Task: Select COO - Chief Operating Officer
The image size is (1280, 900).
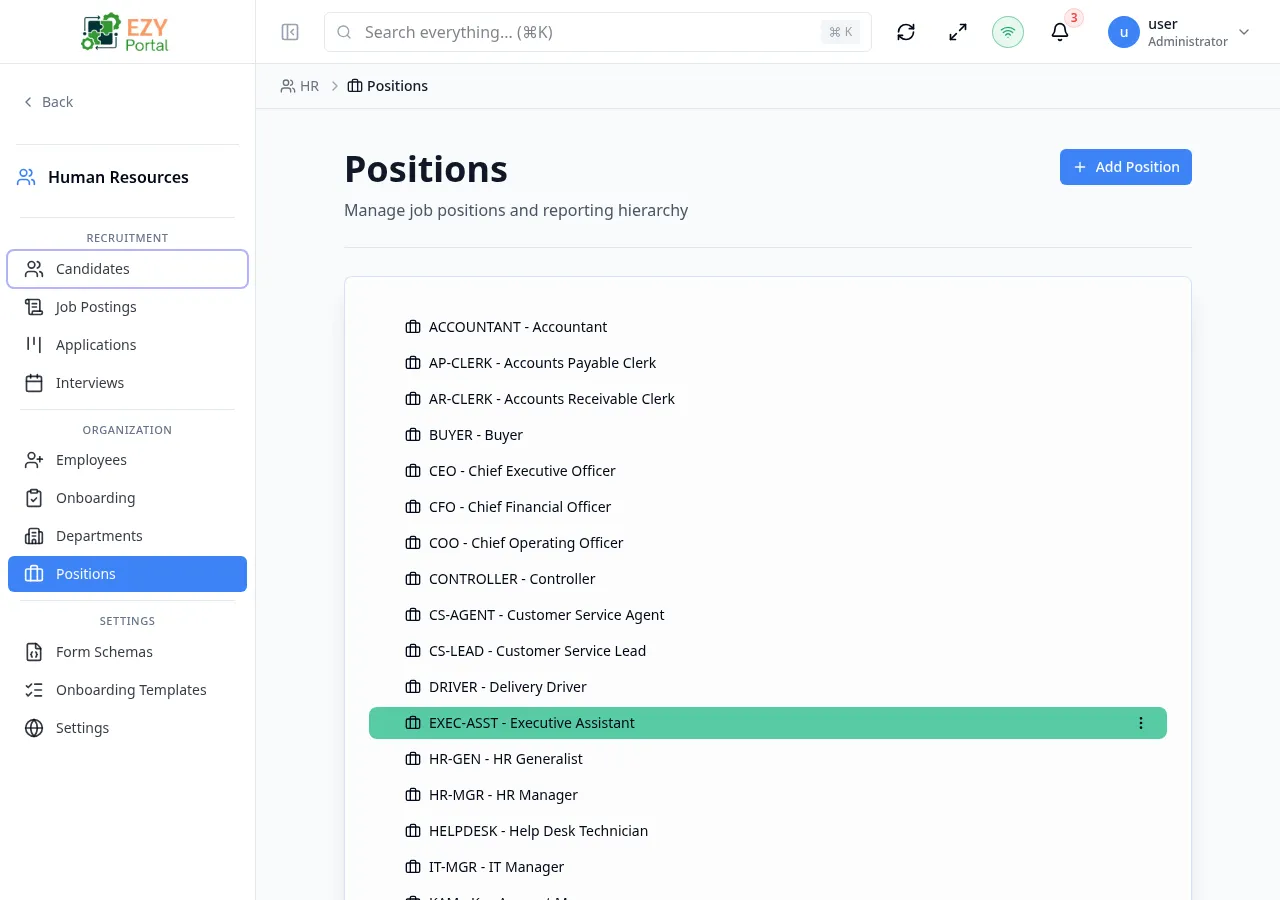Action: [x=768, y=543]
